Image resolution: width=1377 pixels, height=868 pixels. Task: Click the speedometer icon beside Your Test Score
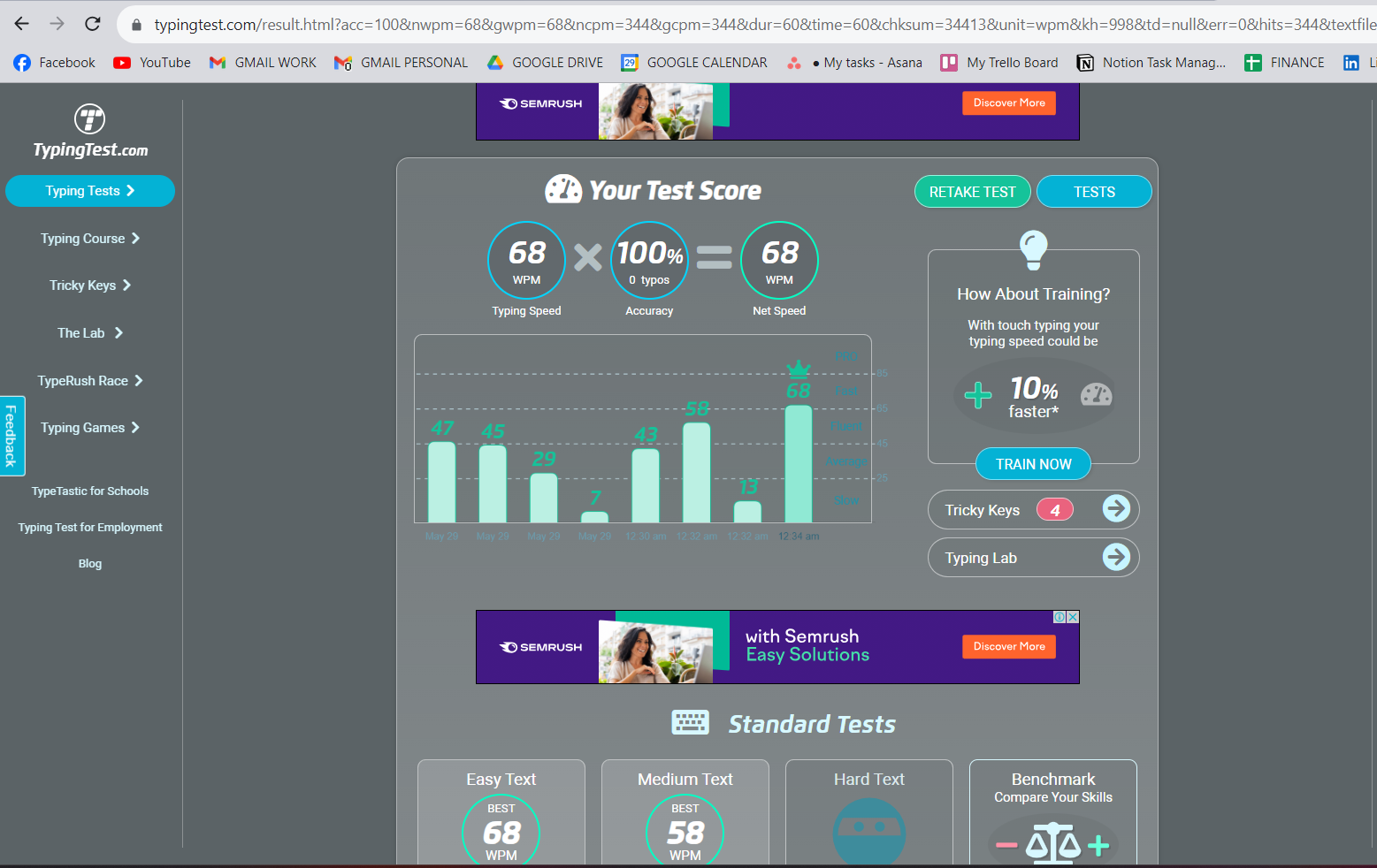click(x=563, y=189)
